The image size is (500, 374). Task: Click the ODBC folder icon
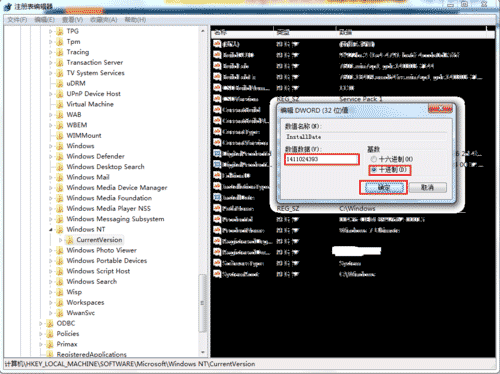pyautogui.click(x=50, y=323)
